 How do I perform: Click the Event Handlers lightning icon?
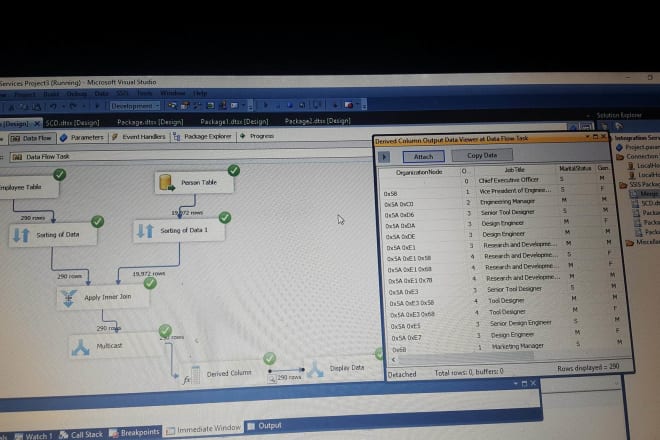tap(115, 137)
